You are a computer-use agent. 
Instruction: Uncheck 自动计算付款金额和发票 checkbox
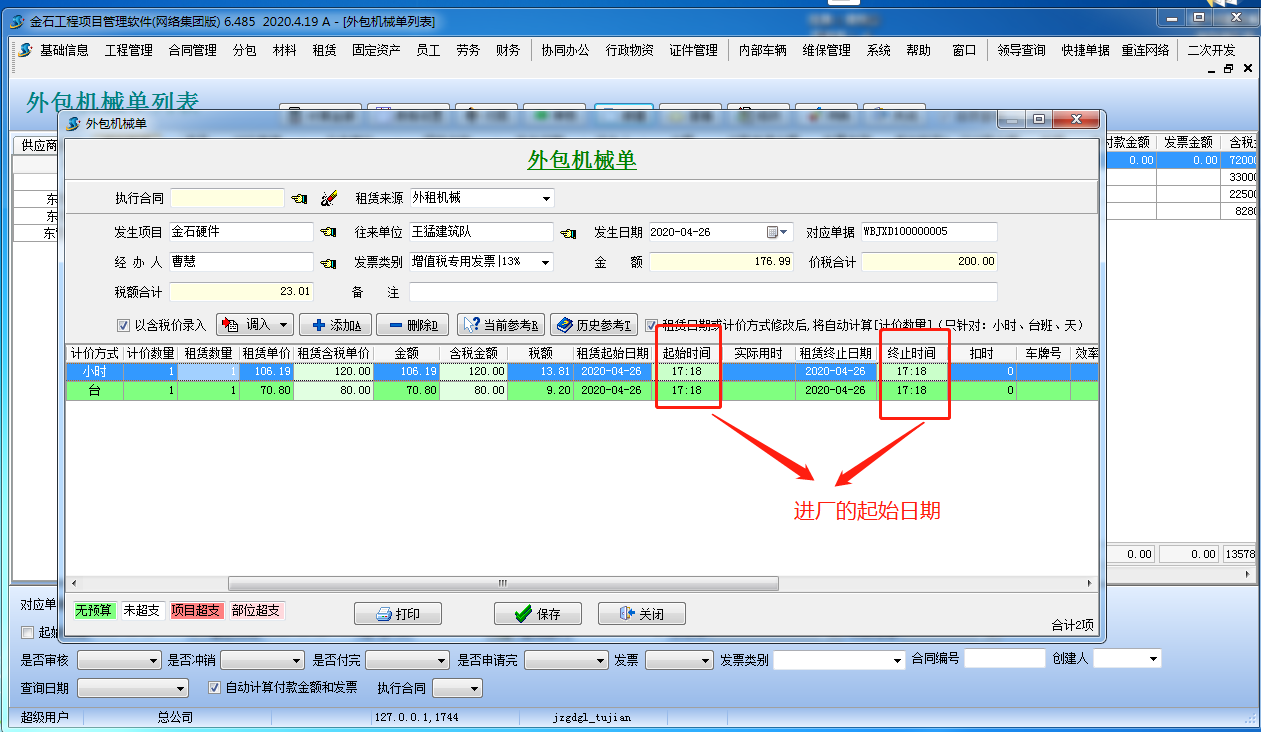(x=214, y=688)
